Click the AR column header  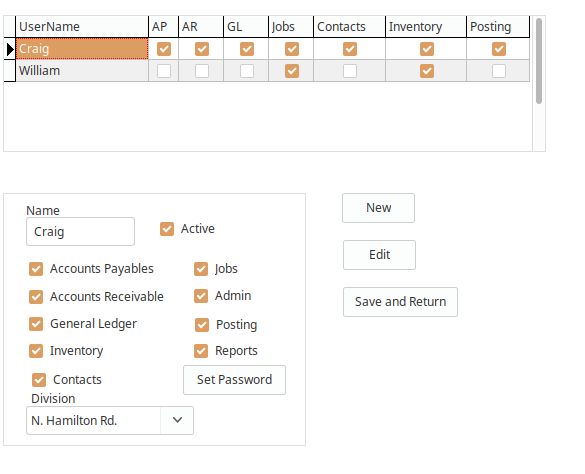tap(201, 26)
